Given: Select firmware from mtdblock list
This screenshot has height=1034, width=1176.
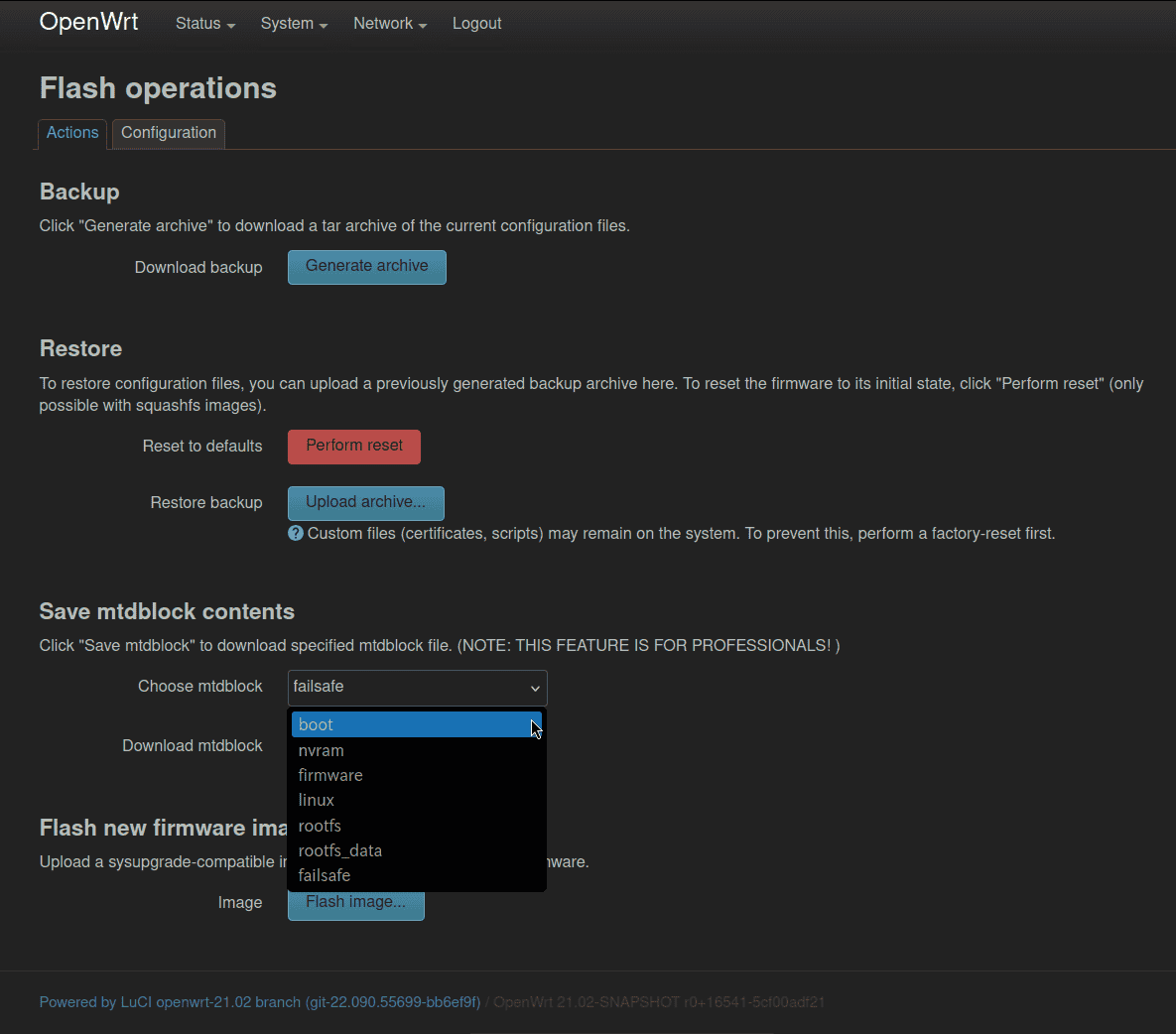Looking at the screenshot, I should [416, 775].
